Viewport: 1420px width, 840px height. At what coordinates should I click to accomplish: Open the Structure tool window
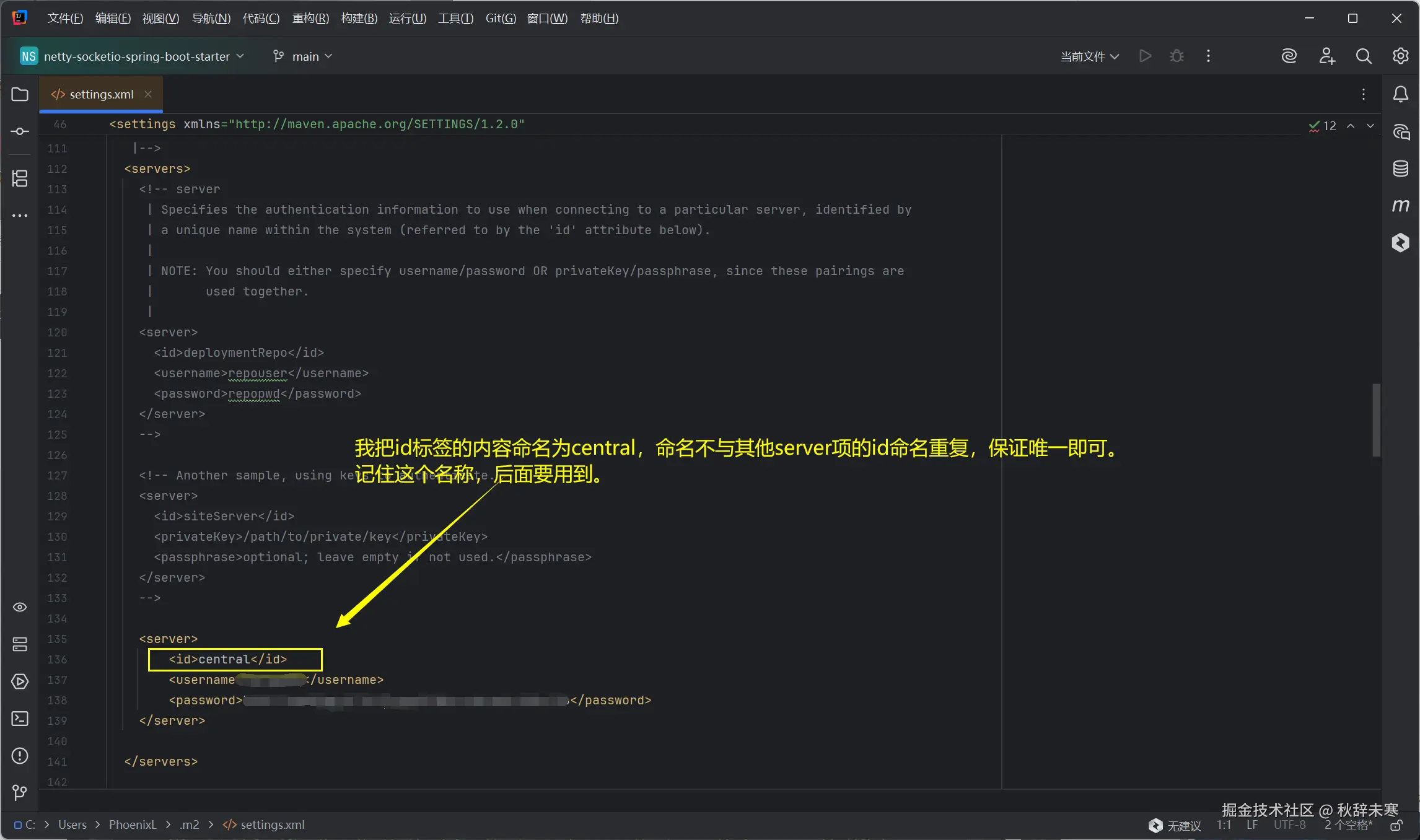point(20,178)
